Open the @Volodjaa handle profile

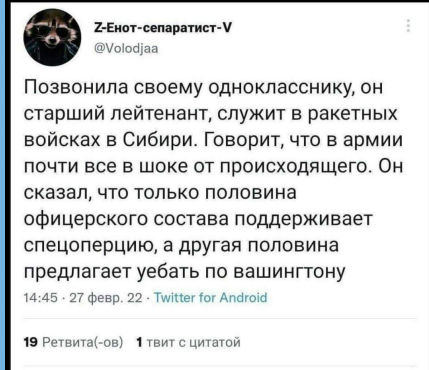coord(127,49)
